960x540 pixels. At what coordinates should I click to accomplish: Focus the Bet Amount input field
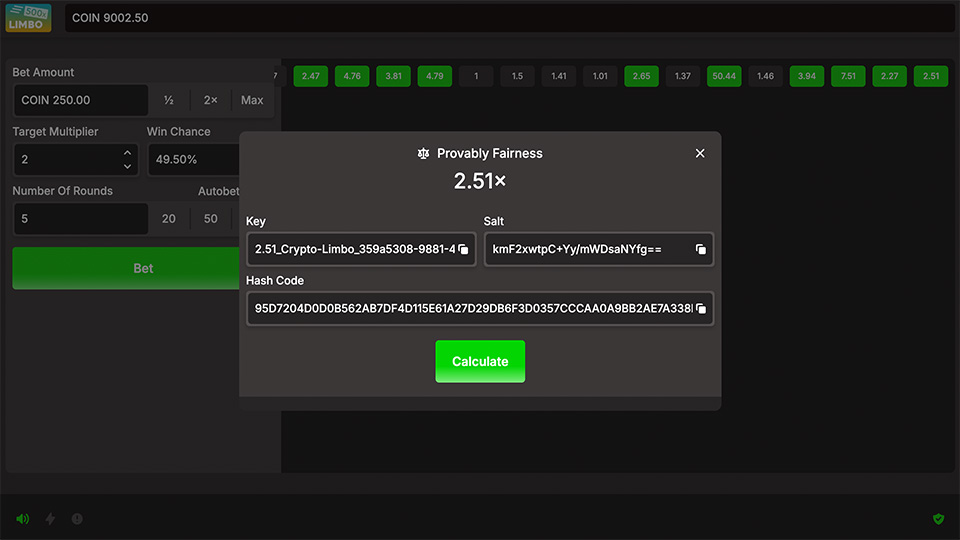pyautogui.click(x=81, y=100)
